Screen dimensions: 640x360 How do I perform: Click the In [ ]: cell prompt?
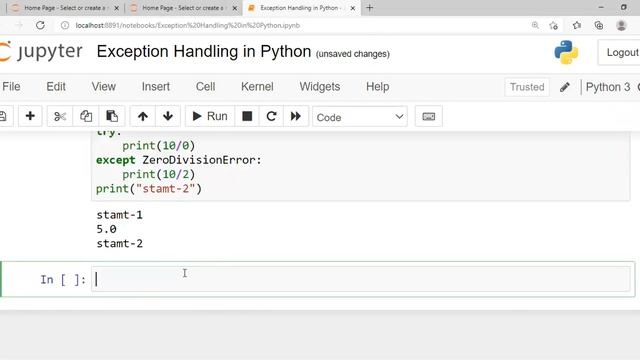pyautogui.click(x=63, y=280)
